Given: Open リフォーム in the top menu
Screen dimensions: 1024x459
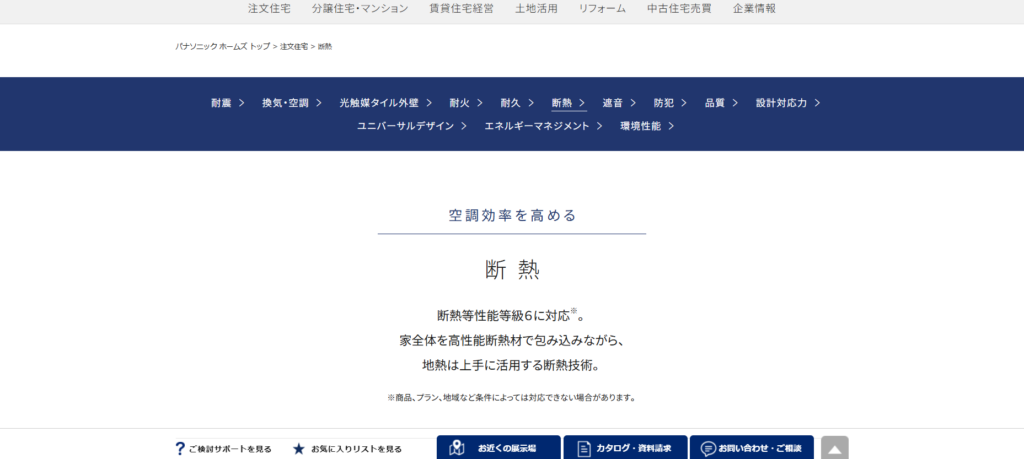Looking at the screenshot, I should click(602, 8).
